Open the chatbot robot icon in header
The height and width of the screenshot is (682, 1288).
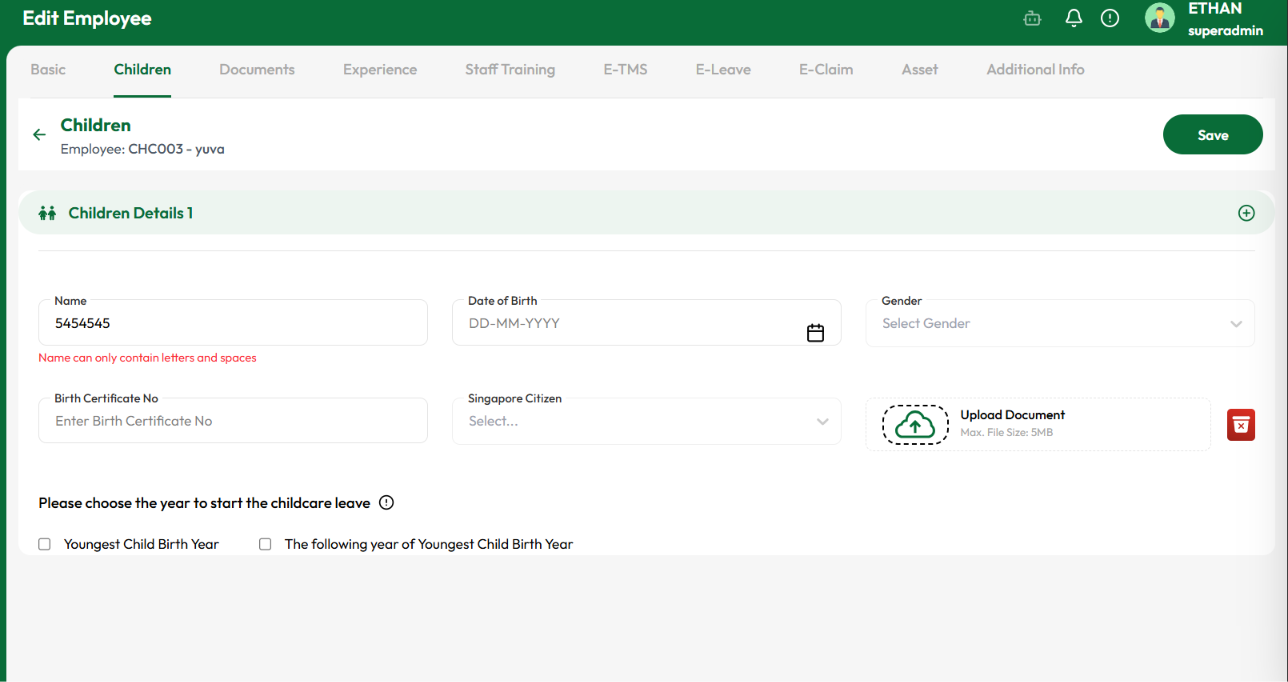click(1033, 18)
